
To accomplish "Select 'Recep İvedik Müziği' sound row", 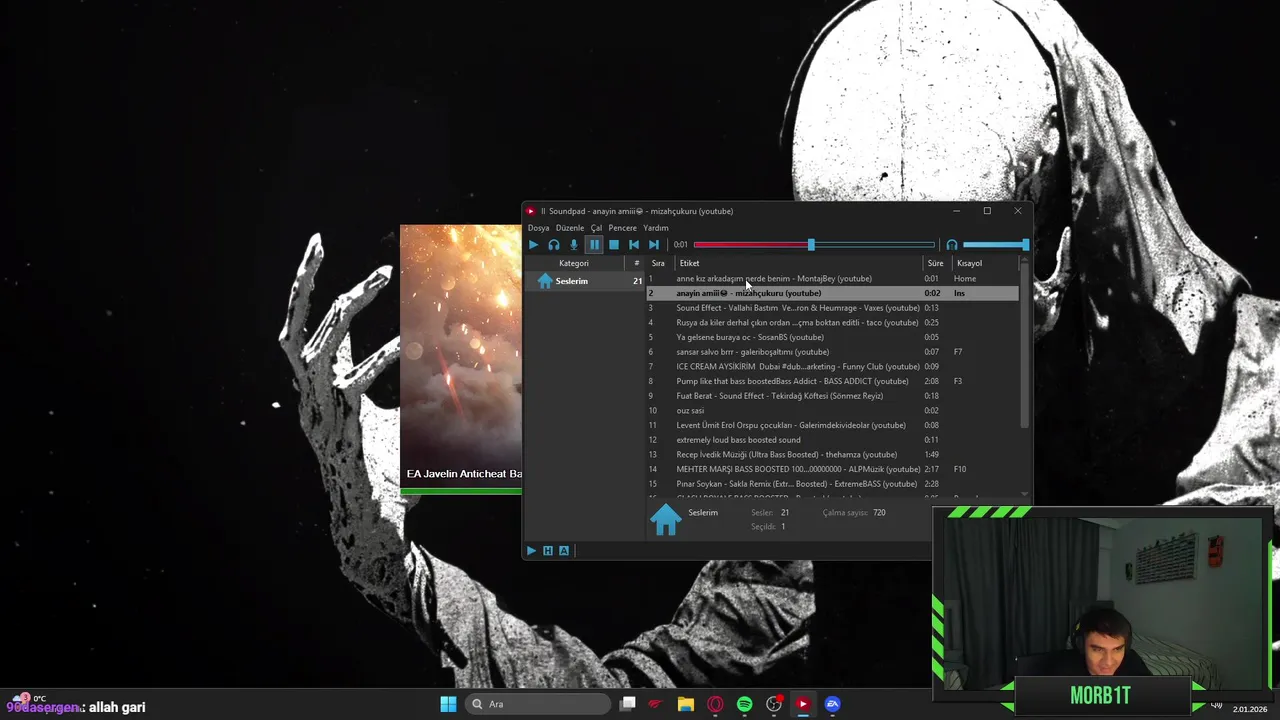I will pyautogui.click(x=832, y=455).
